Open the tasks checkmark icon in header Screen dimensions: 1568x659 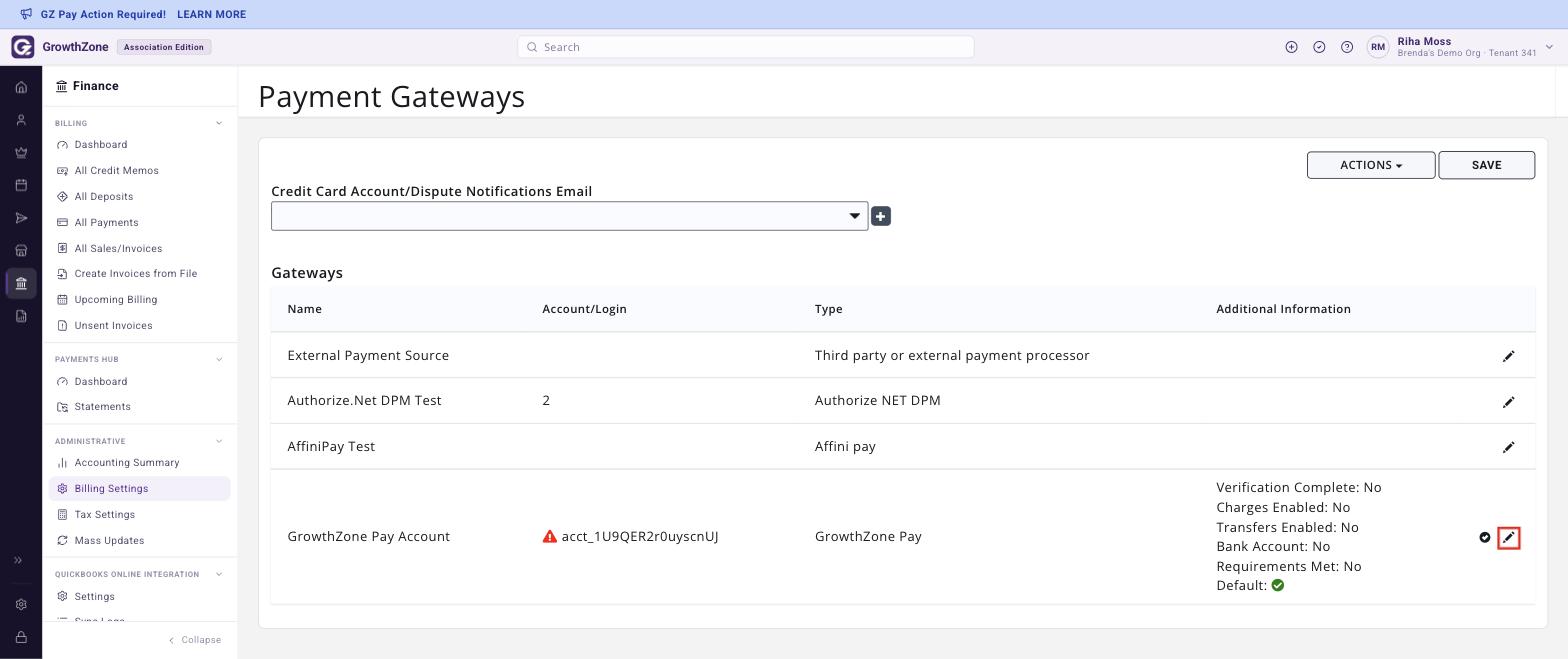pos(1319,47)
